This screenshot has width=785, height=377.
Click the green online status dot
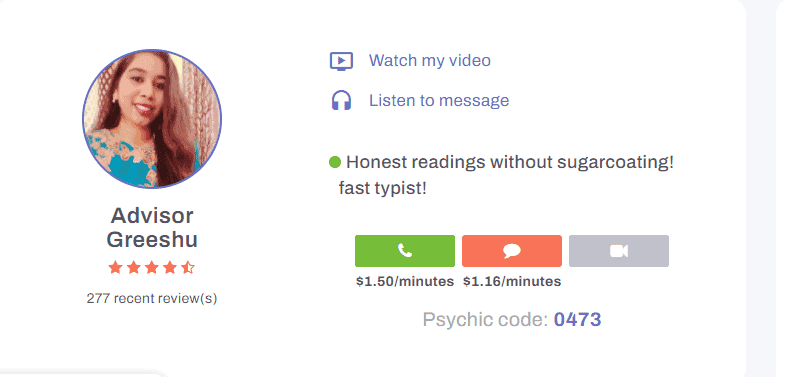click(x=335, y=162)
